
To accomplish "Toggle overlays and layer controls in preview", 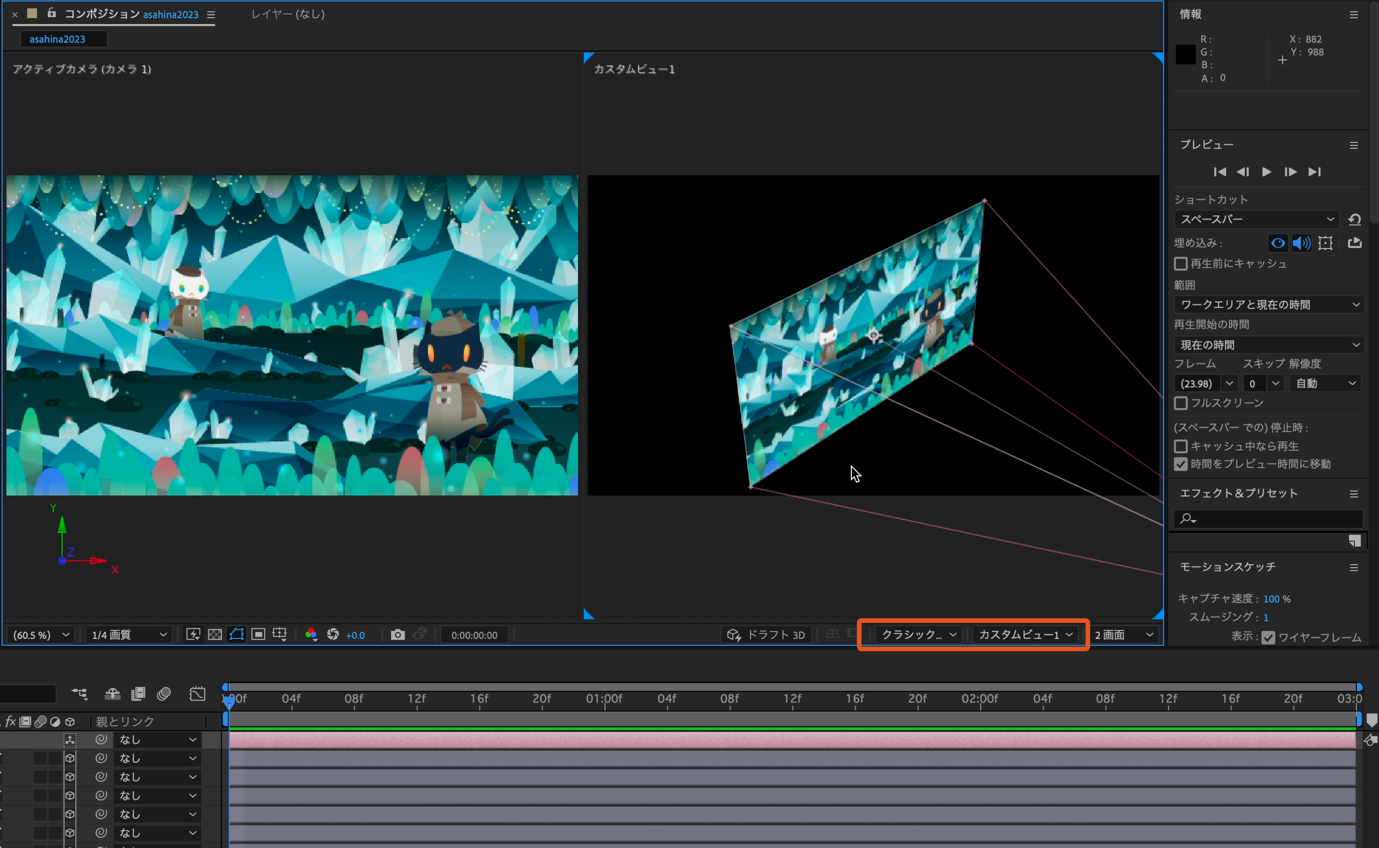I will [x=1325, y=243].
